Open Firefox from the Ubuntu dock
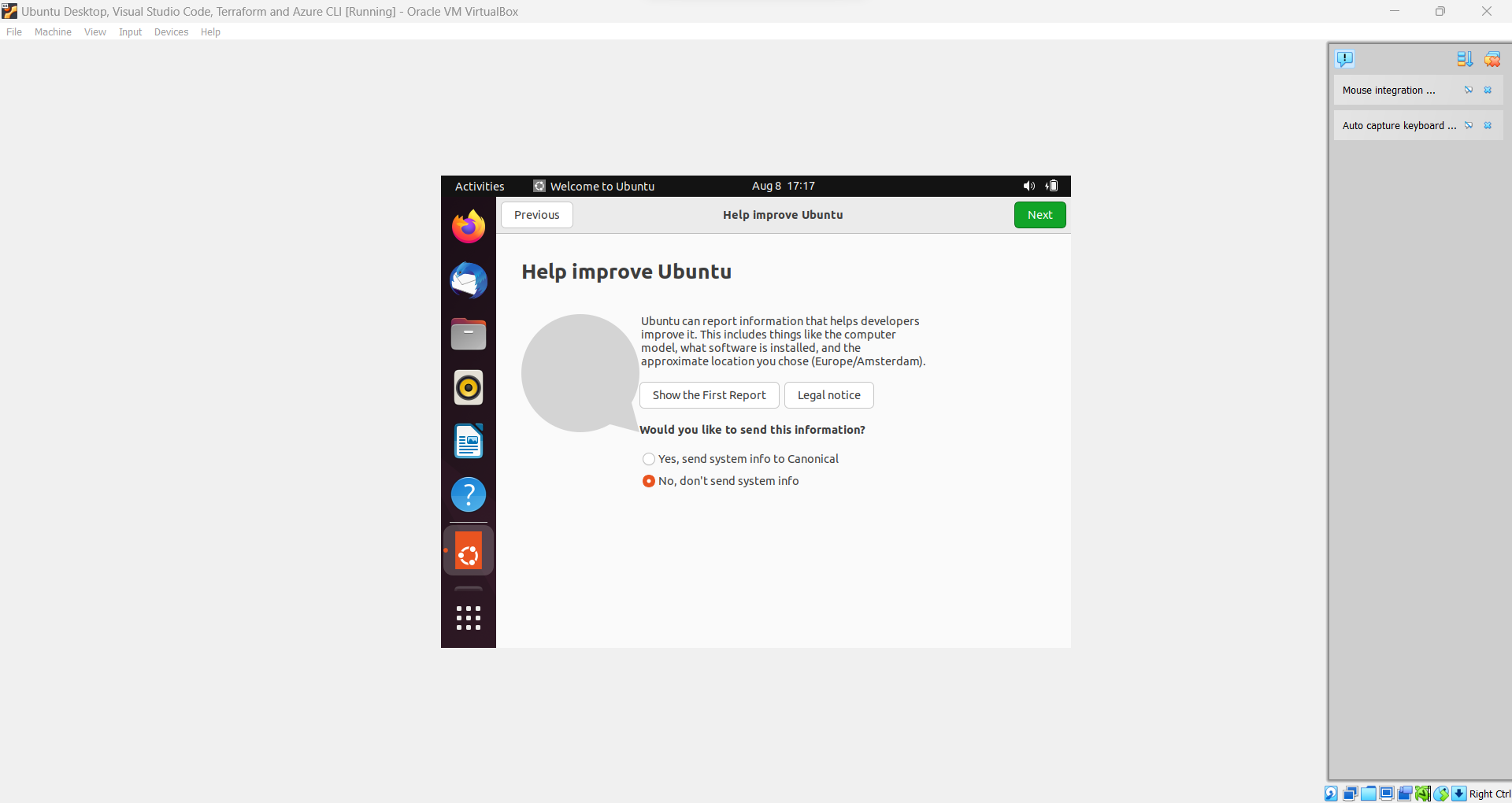Viewport: 1512px width, 803px height. coord(468,226)
